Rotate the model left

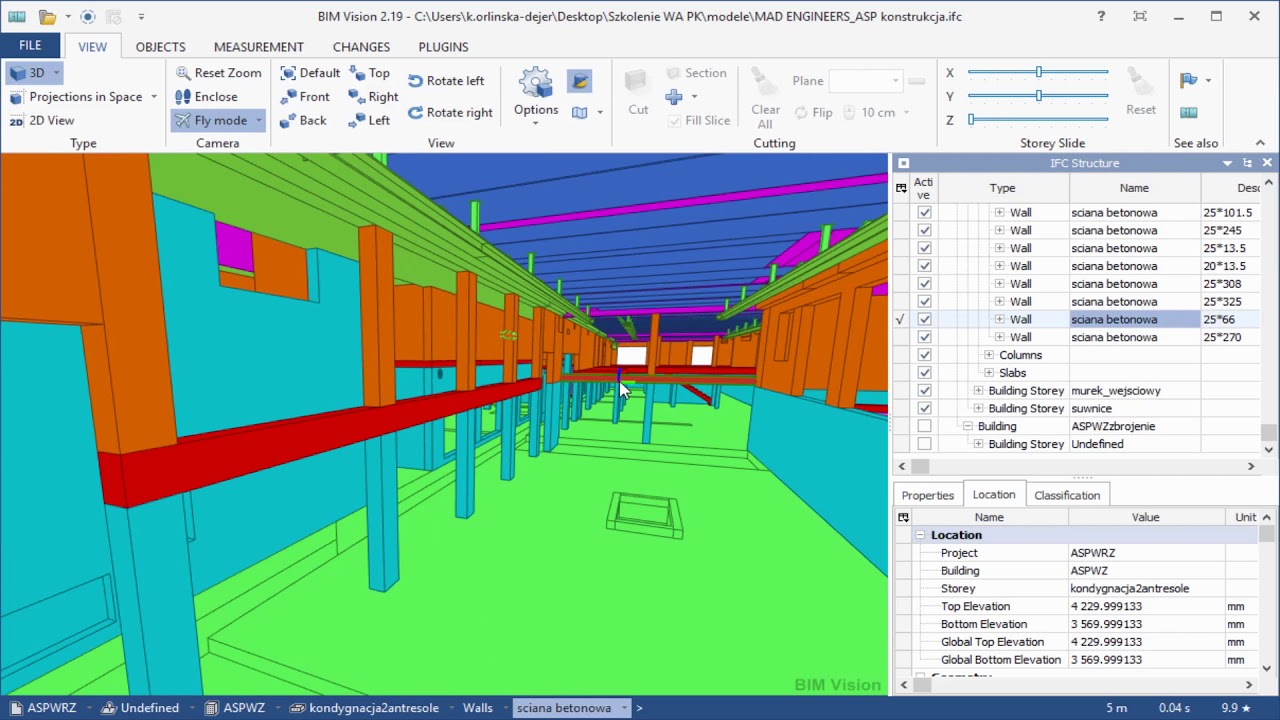tap(446, 81)
